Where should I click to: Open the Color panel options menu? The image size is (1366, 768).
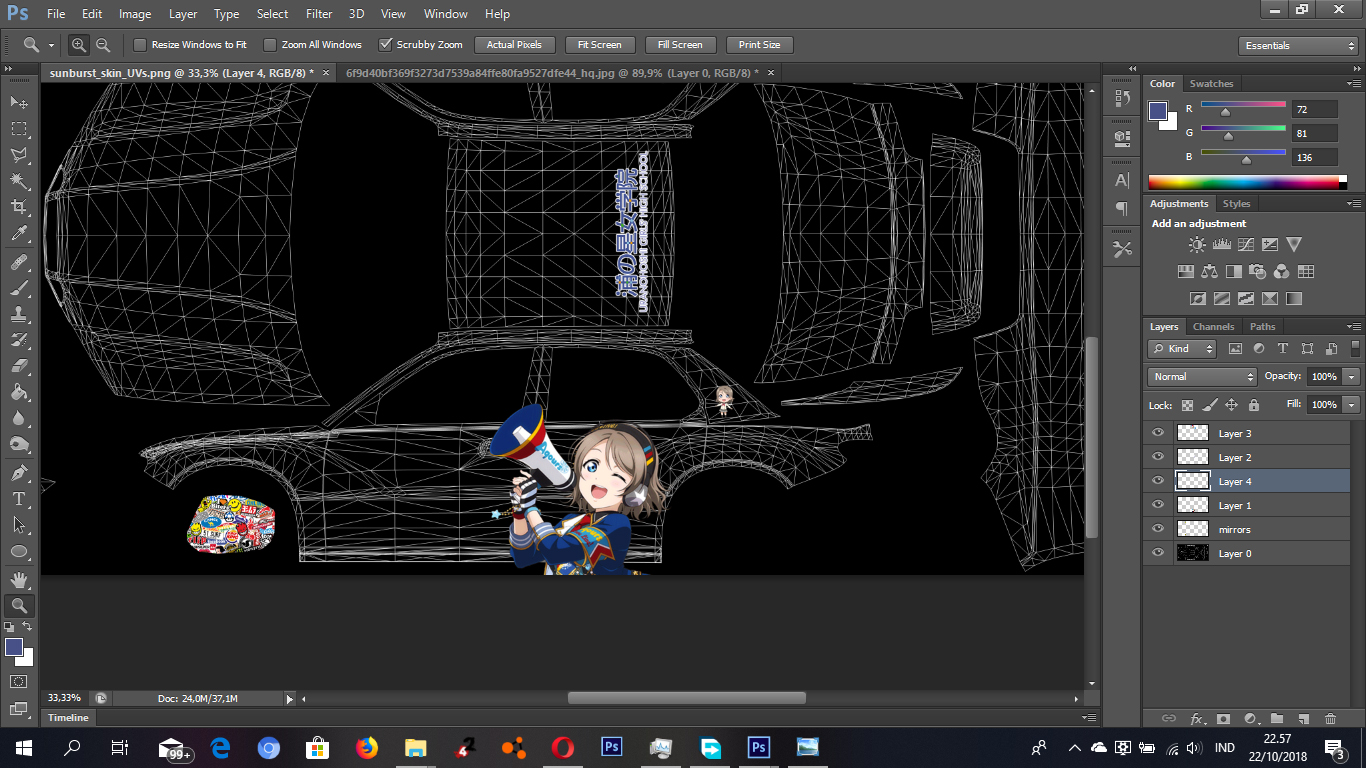point(1354,84)
